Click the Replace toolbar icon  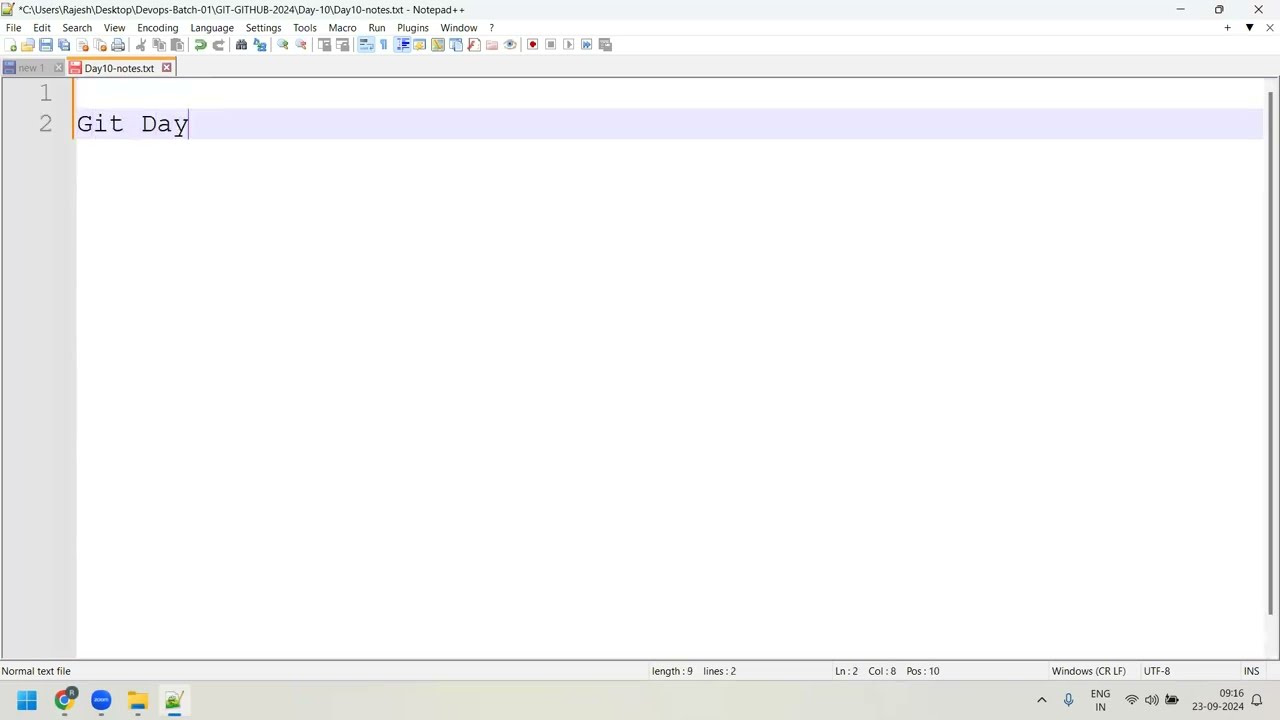(x=259, y=45)
